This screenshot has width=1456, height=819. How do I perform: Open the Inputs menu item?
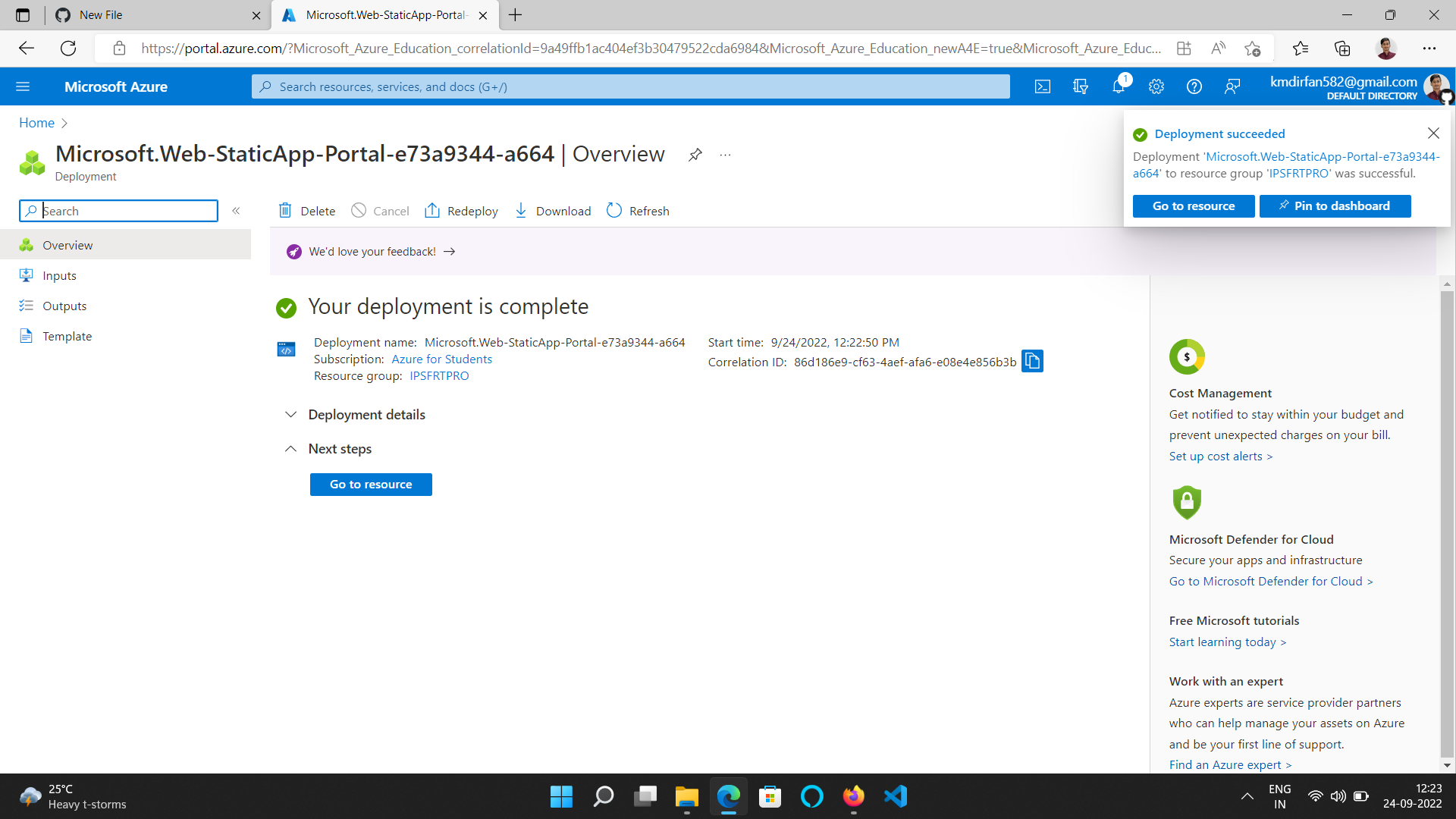tap(59, 276)
